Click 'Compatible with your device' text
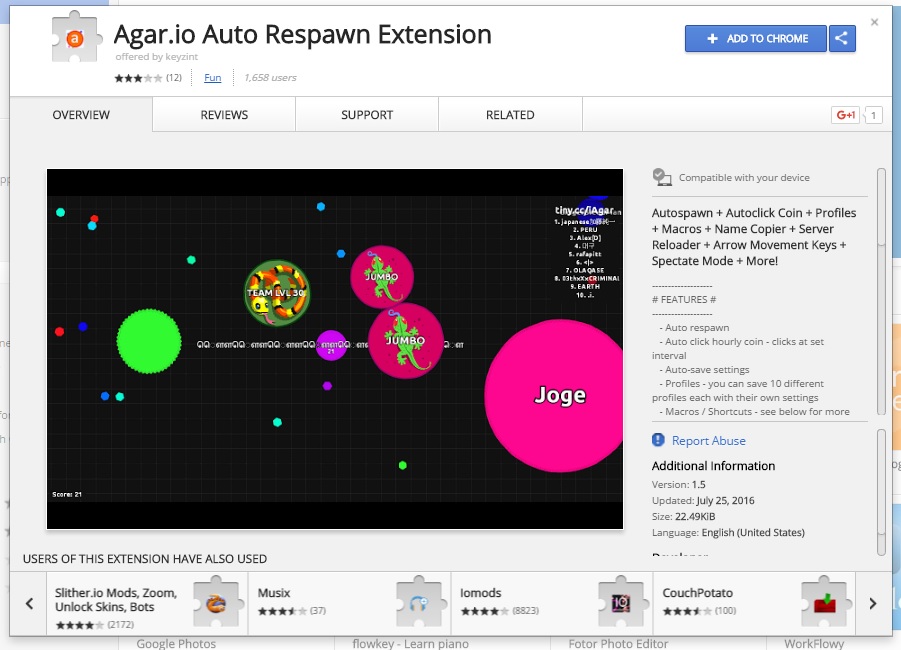This screenshot has height=650, width=901. pos(744,178)
